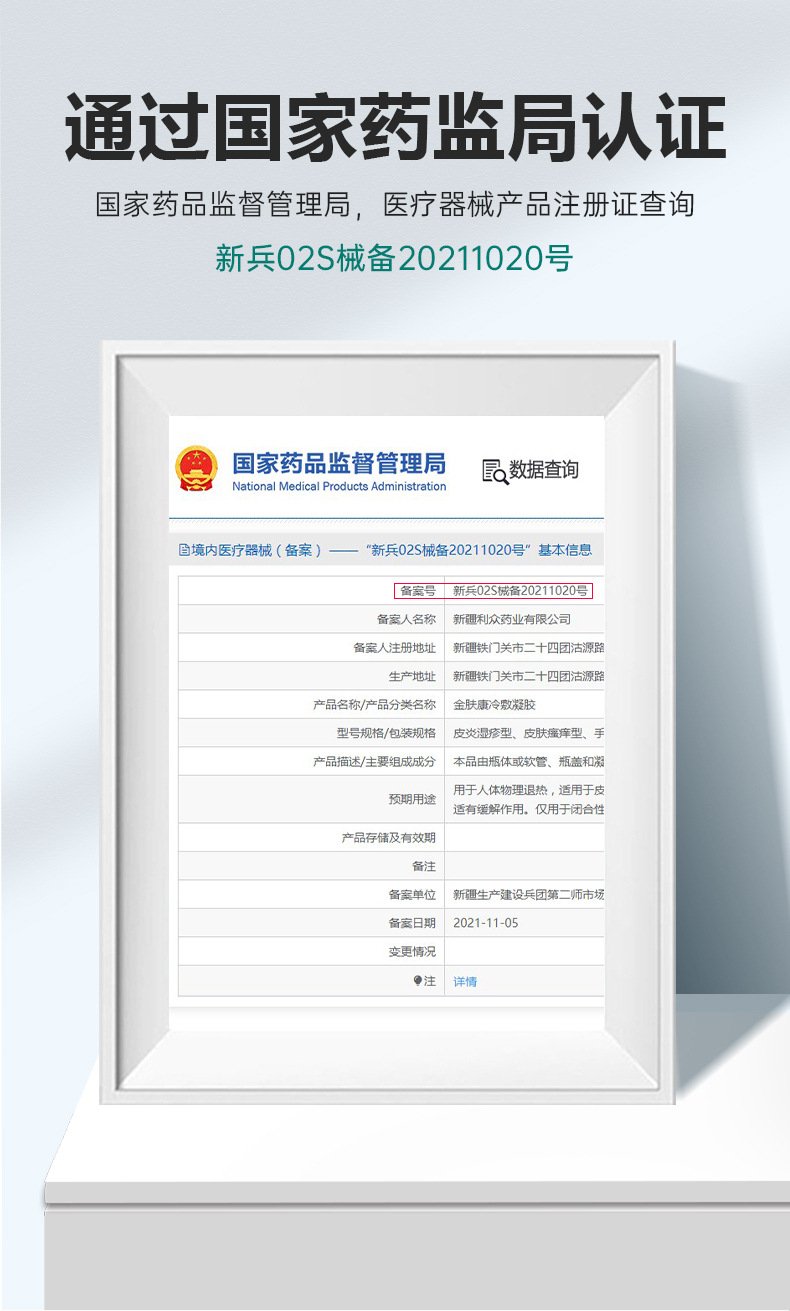Select 产品存储及有效期 label cell

click(312, 838)
